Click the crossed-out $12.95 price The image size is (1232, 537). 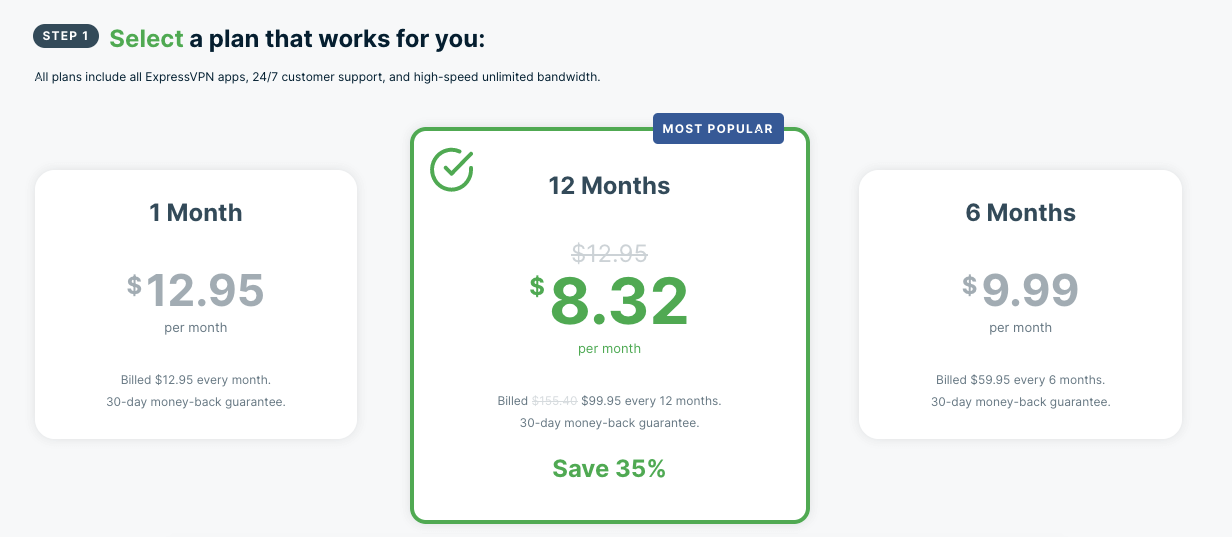(609, 253)
